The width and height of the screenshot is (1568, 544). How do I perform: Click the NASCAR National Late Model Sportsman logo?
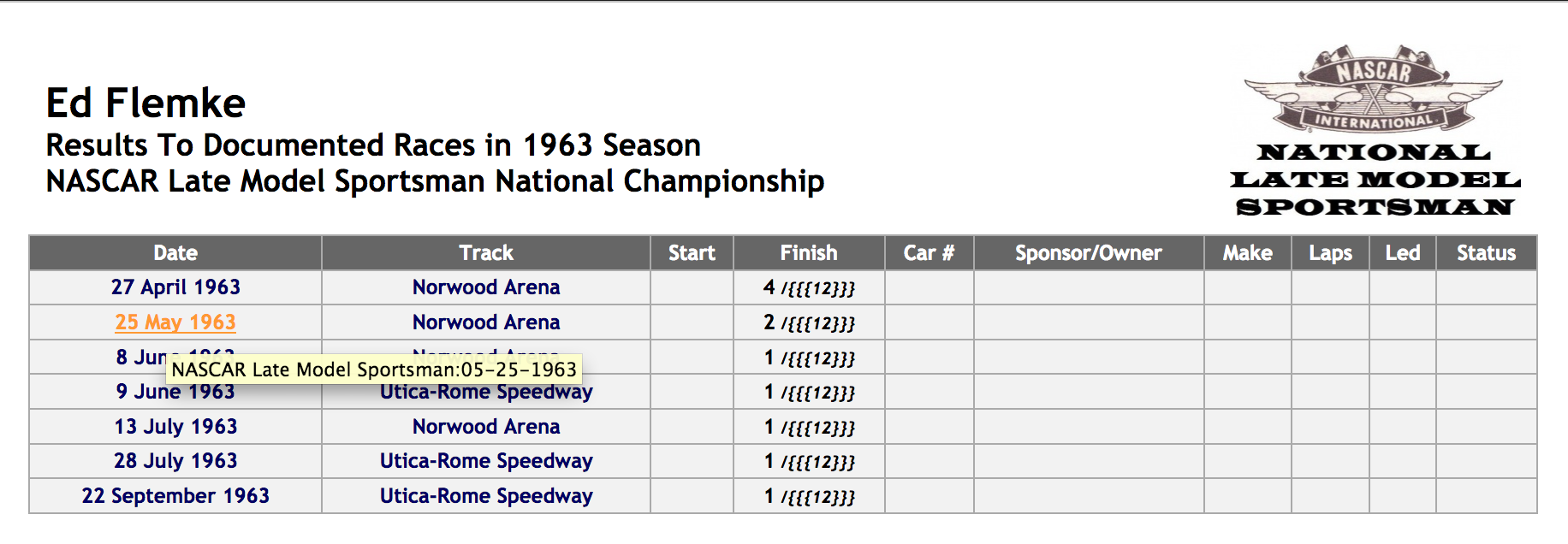click(1375, 132)
